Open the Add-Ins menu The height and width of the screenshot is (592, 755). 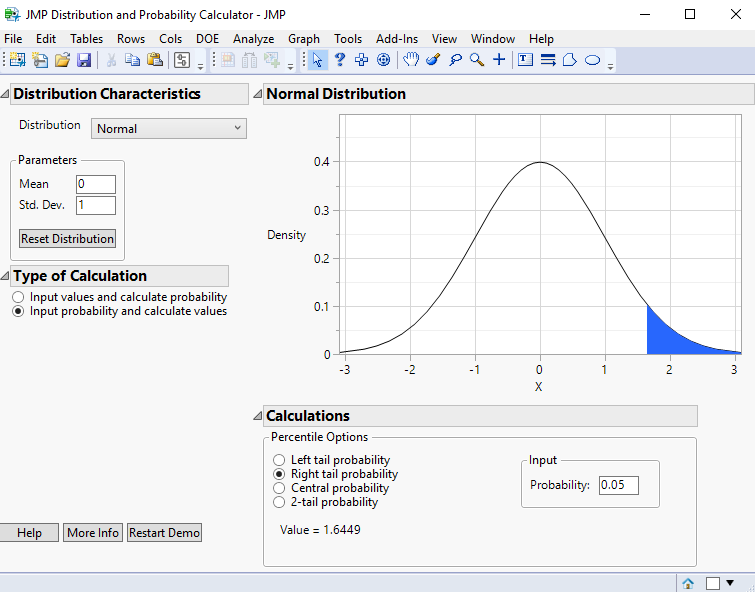click(x=397, y=38)
